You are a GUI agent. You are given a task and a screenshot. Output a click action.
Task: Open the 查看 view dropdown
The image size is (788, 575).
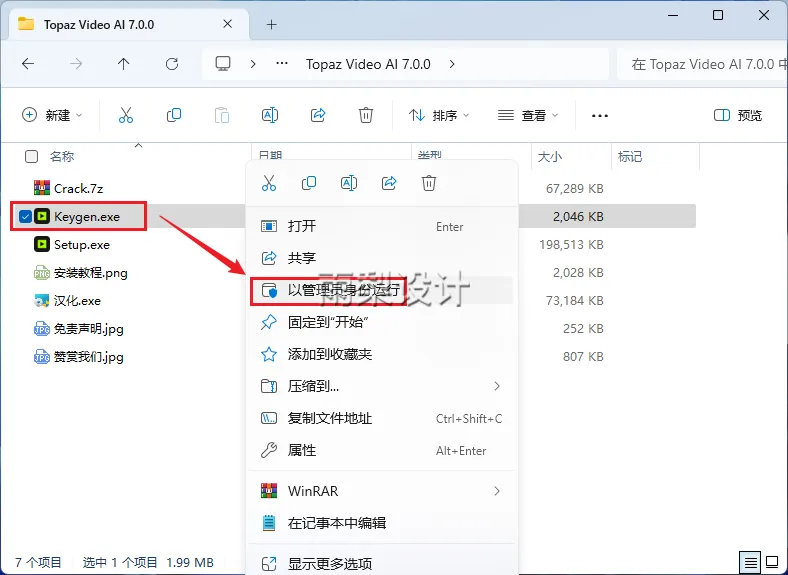pos(528,116)
